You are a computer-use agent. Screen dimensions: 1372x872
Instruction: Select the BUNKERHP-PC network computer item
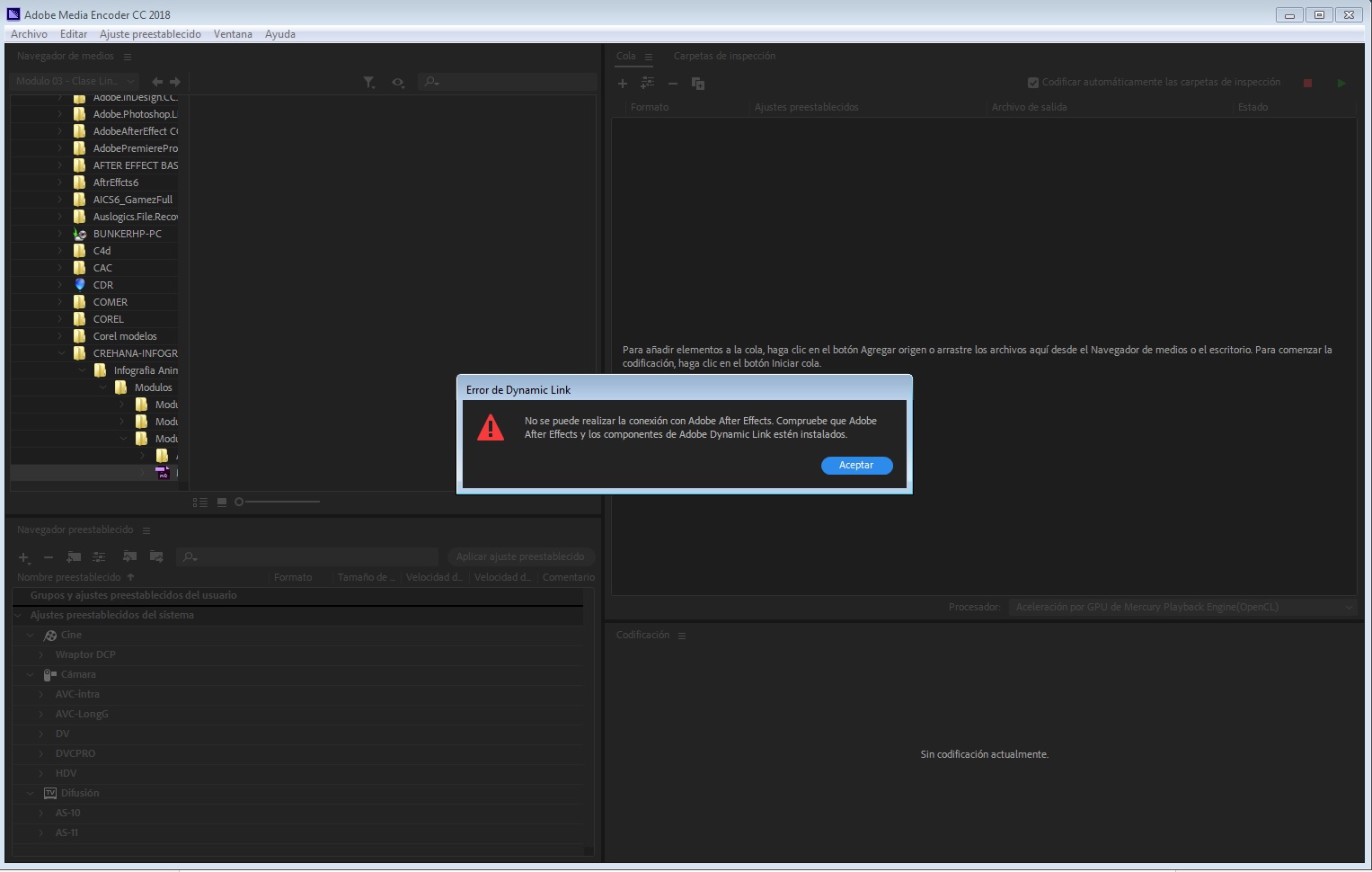coord(127,234)
